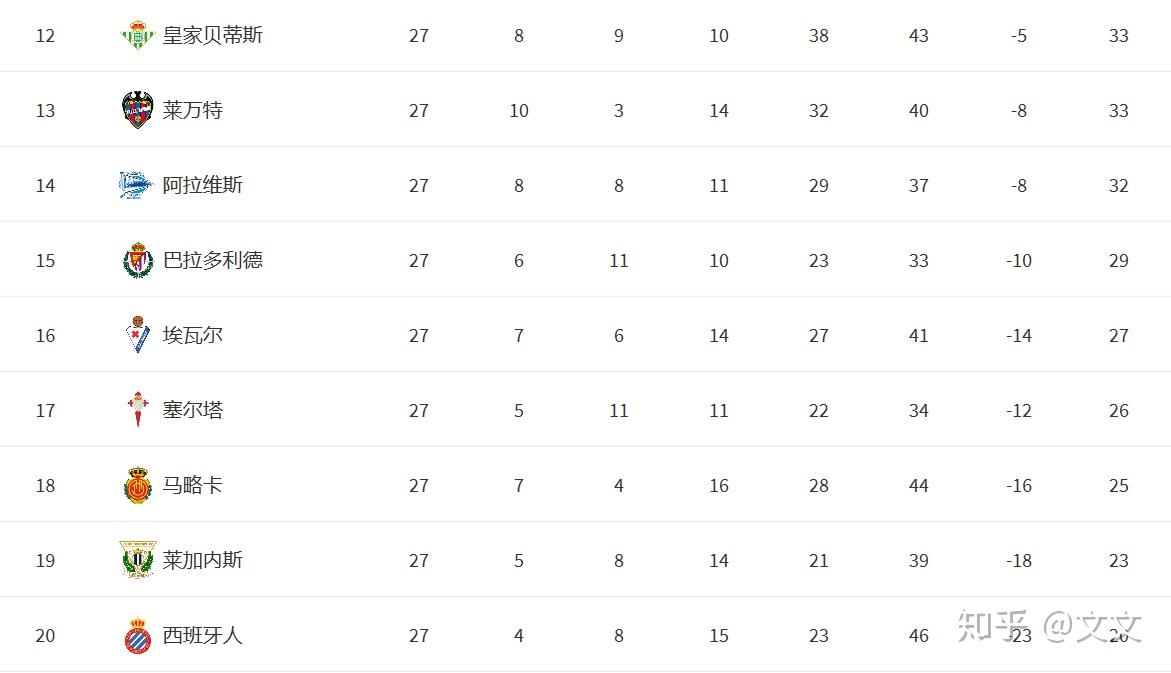Click the Celta Vigo crest icon
Viewport: 1171px width, 673px height.
coord(137,409)
